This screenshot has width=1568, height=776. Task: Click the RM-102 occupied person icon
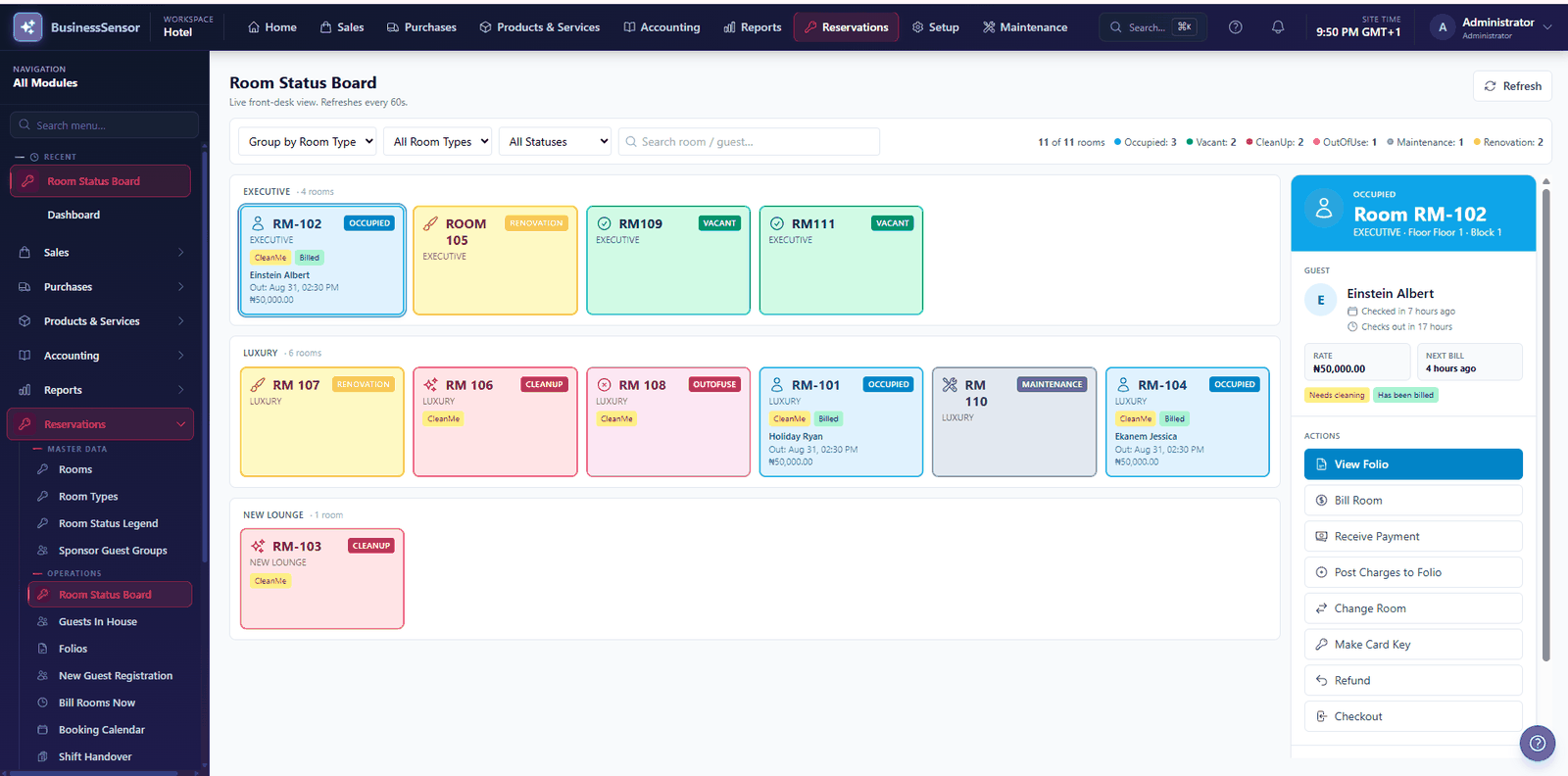click(x=258, y=223)
